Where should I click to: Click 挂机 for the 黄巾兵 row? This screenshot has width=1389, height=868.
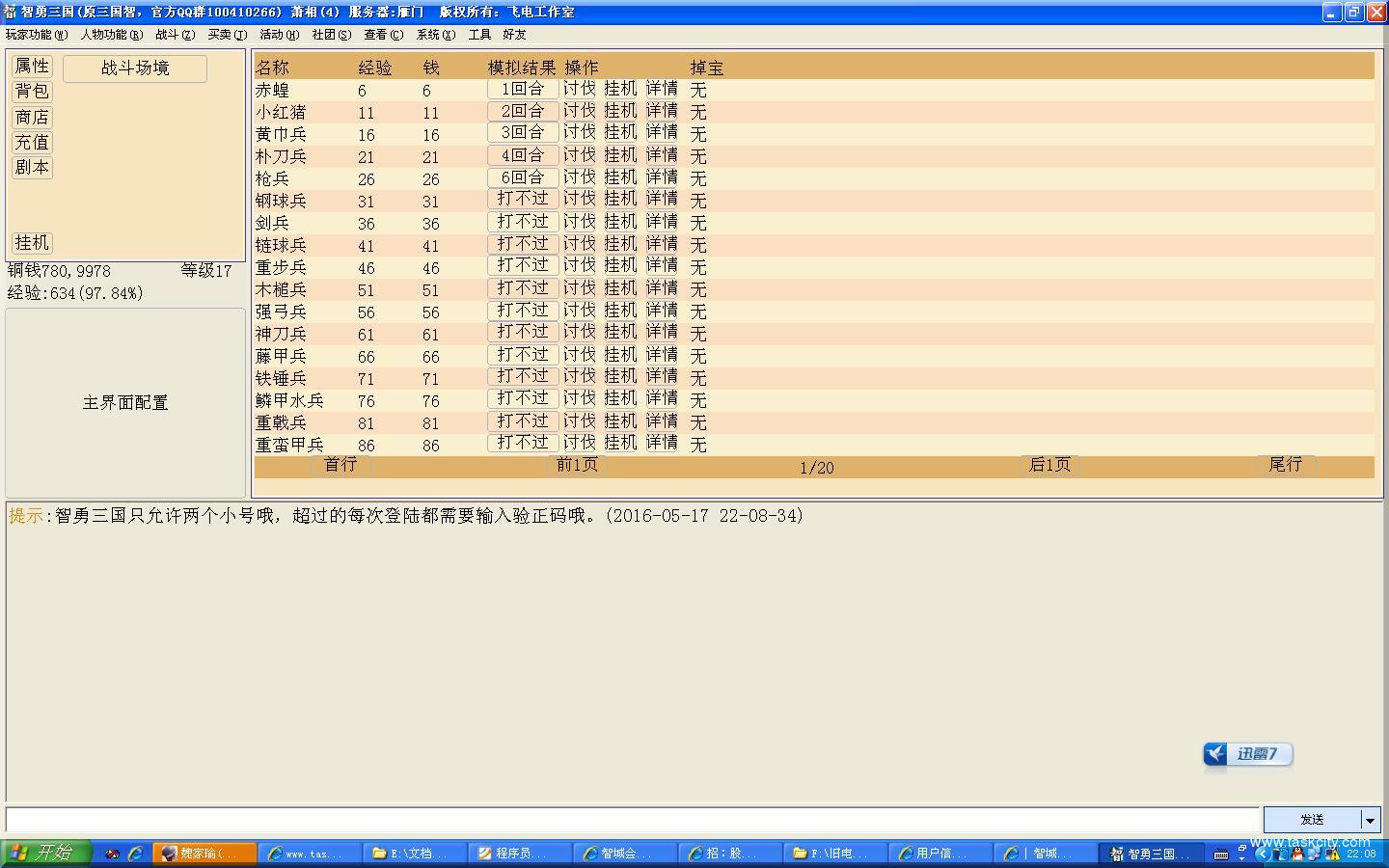[620, 132]
